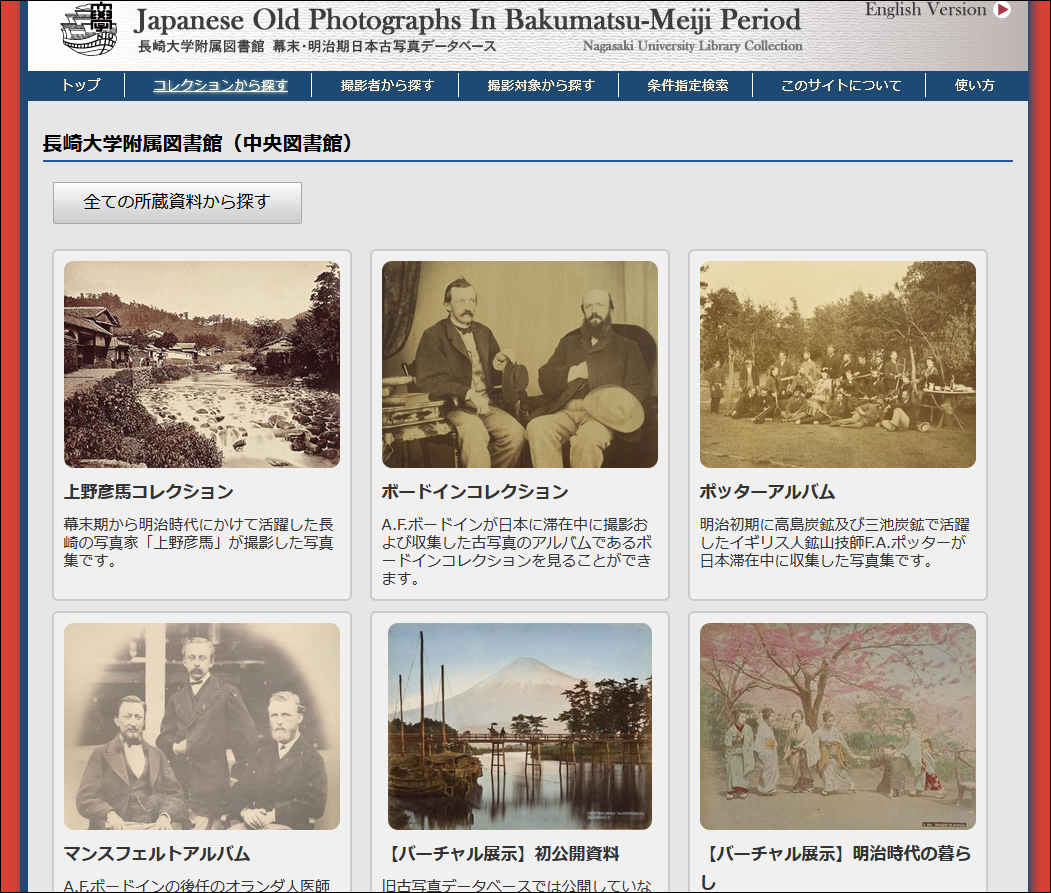Open コレクションから探す menu item

pos(220,85)
